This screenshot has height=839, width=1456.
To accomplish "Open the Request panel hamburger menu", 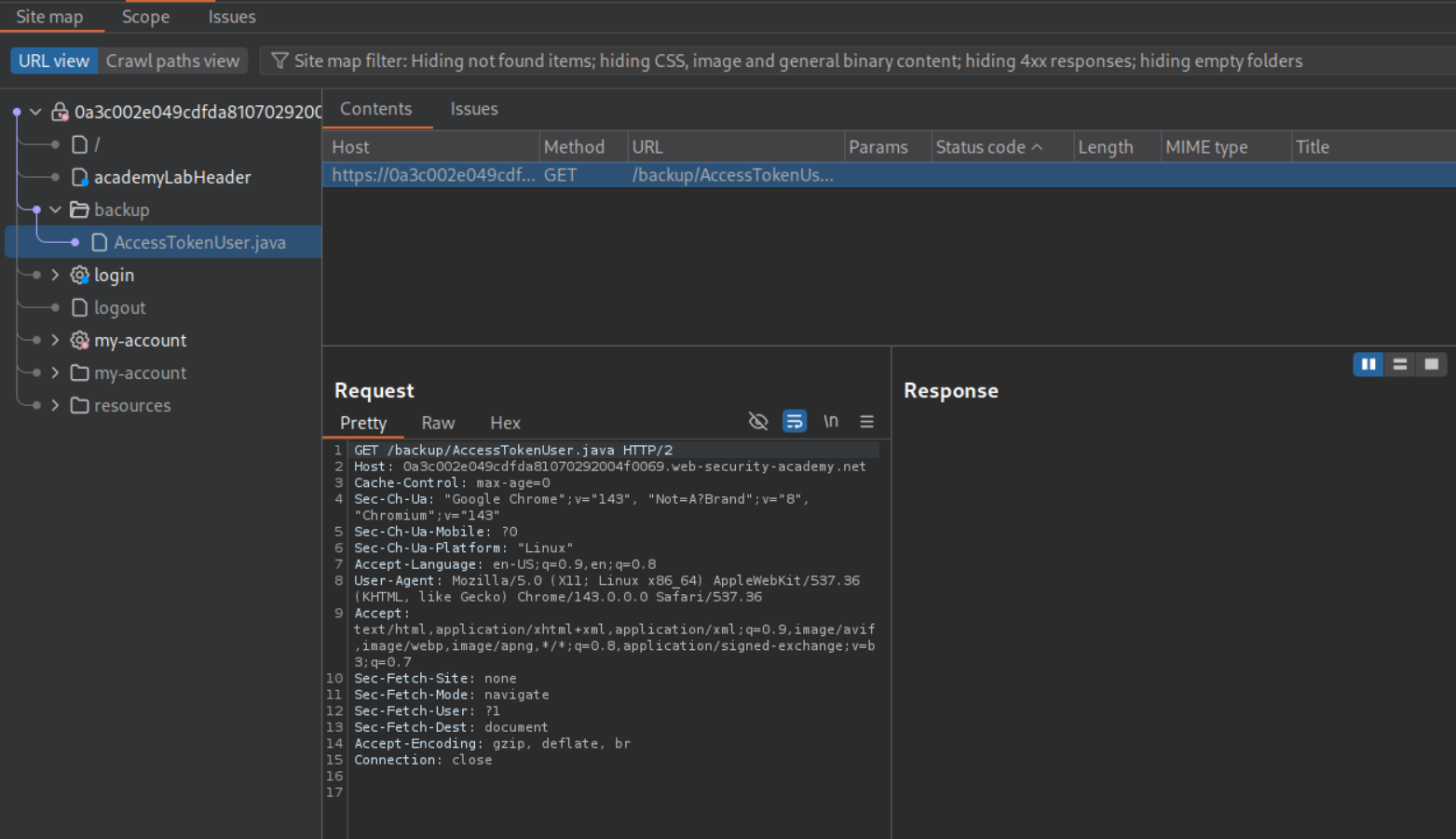I will click(x=866, y=422).
